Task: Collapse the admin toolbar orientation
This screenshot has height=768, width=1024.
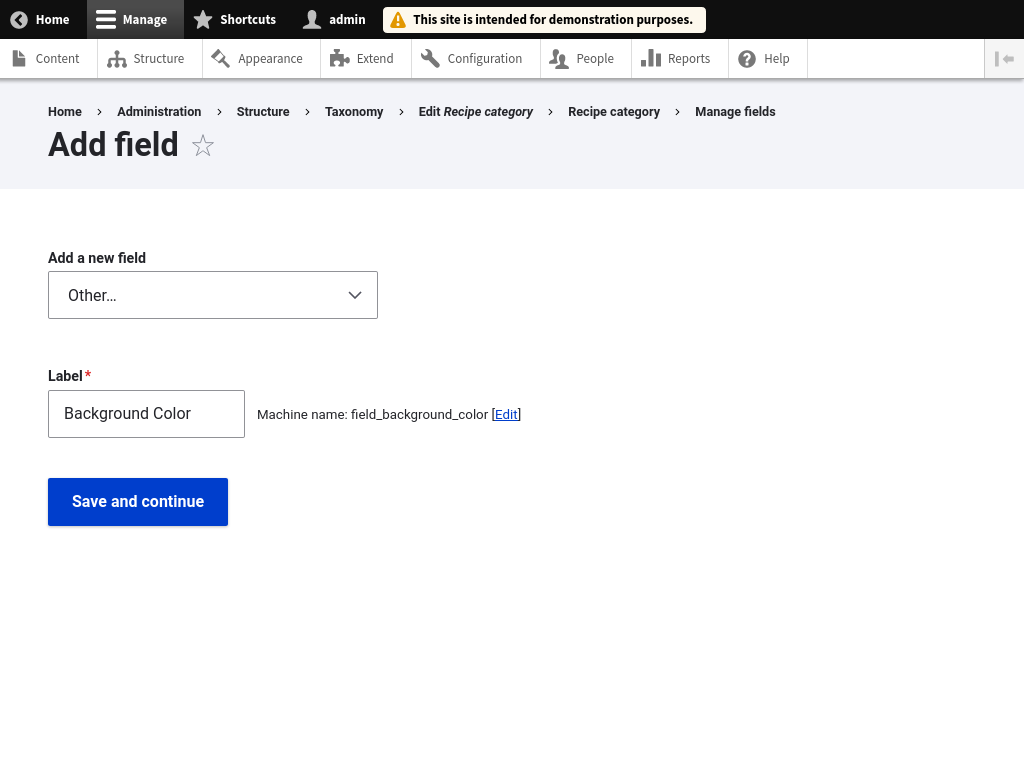Action: click(x=1004, y=58)
